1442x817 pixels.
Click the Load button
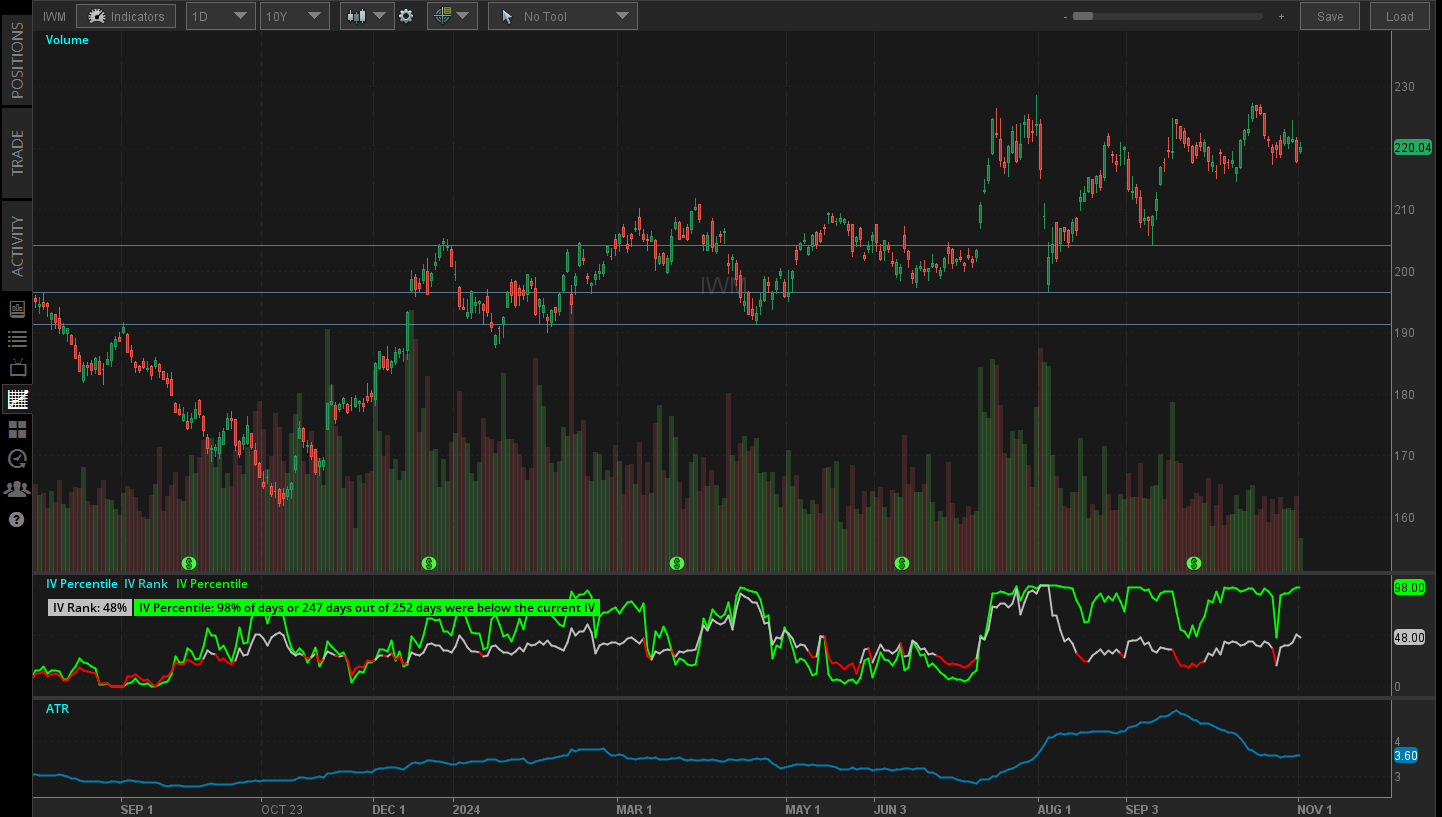1399,15
